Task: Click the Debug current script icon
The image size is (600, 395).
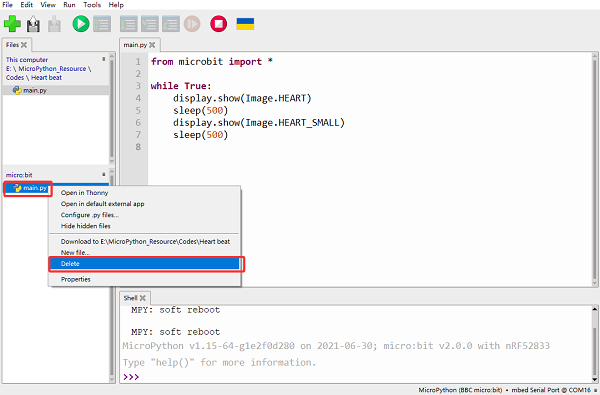Action: pos(102,24)
